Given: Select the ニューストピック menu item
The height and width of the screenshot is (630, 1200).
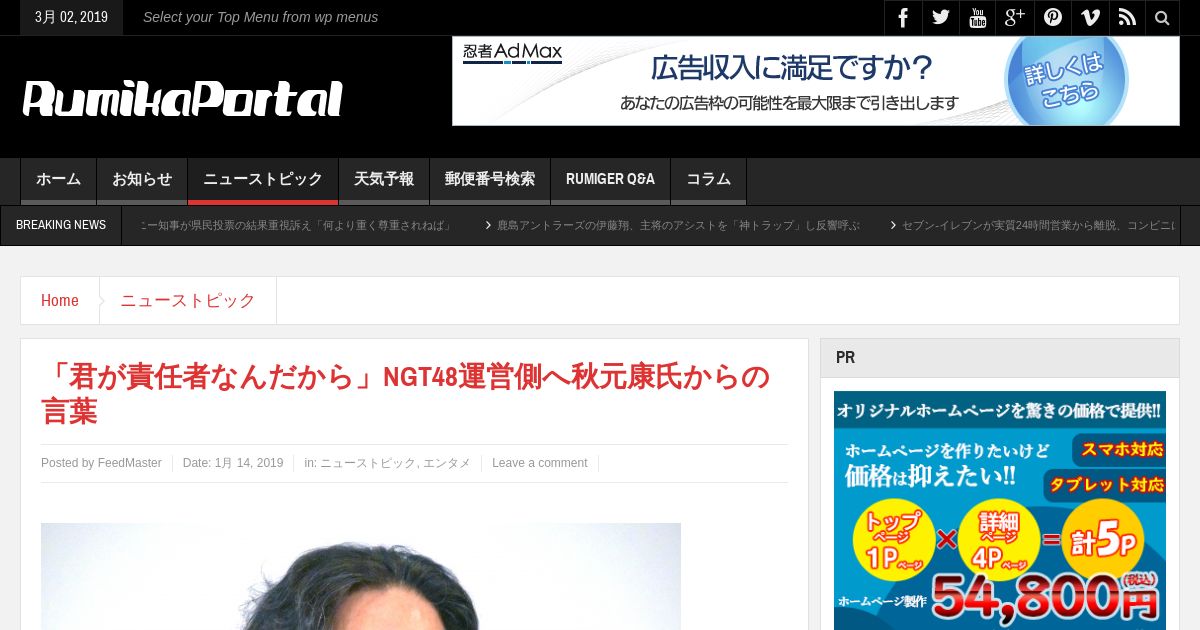Looking at the screenshot, I should tap(263, 180).
